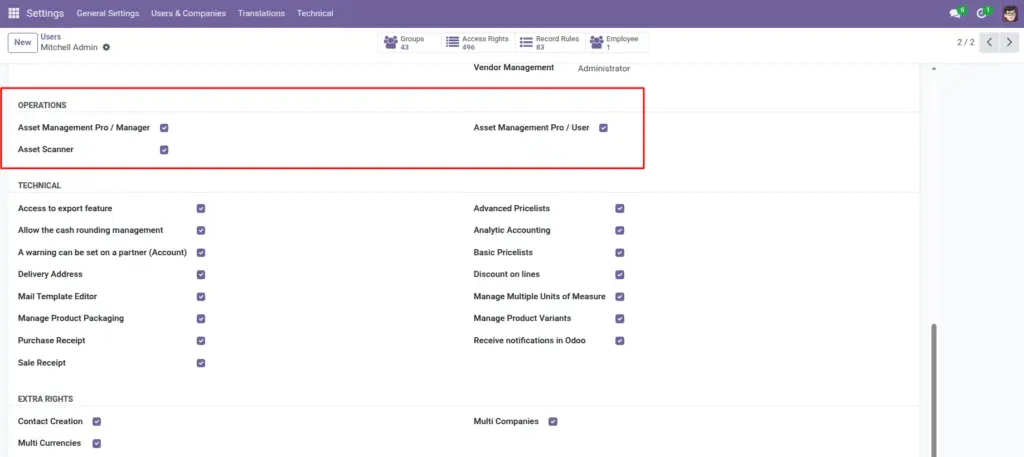
Task: Toggle Allow the cash rounding management checkbox
Action: 201,230
